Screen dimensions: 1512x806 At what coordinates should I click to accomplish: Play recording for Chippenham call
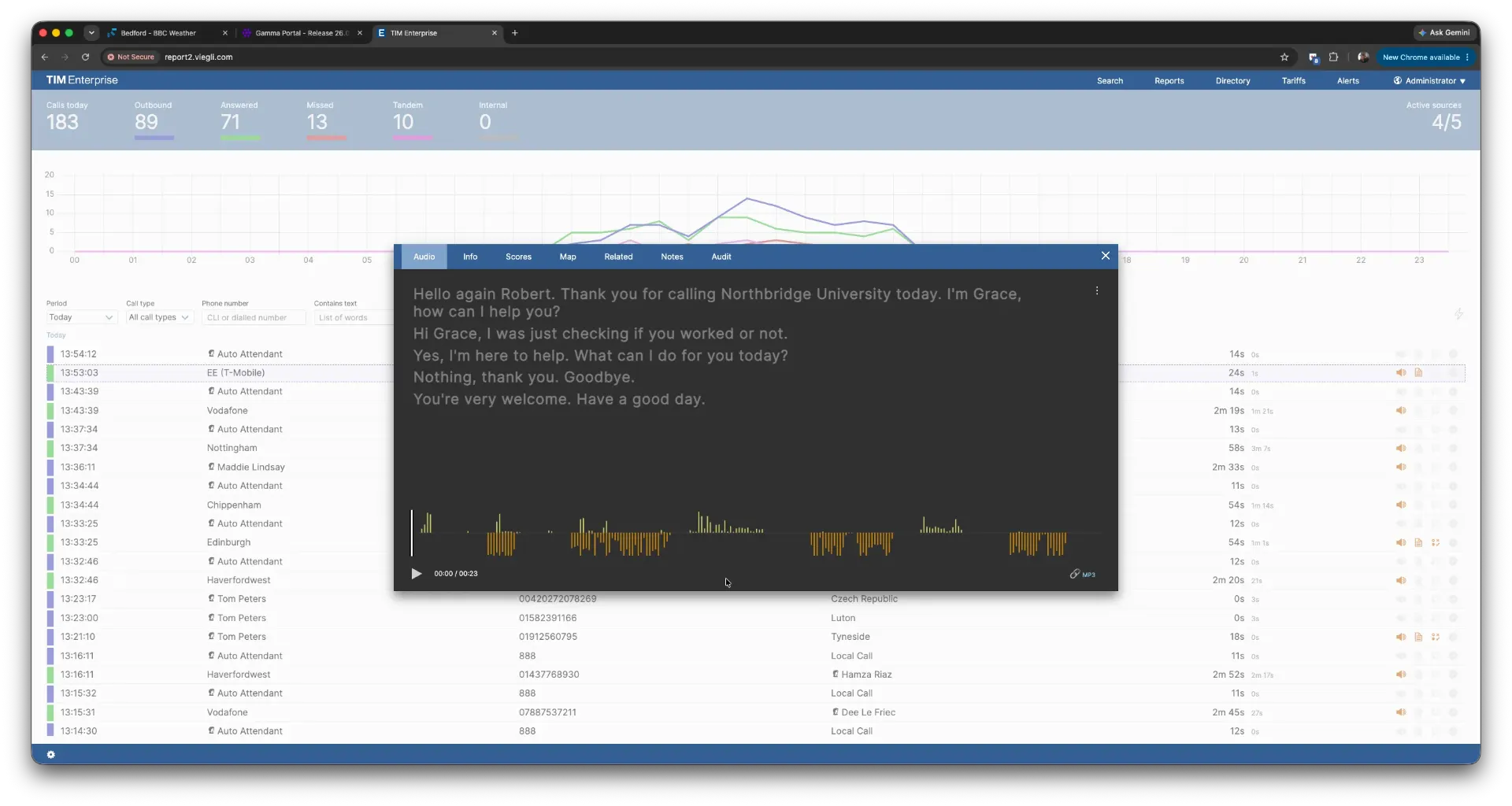1401,505
